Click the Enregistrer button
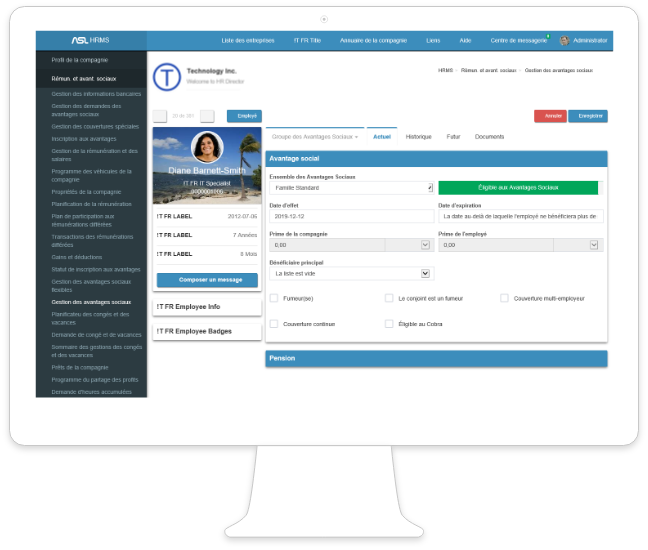The width and height of the screenshot is (648, 550). pos(588,116)
